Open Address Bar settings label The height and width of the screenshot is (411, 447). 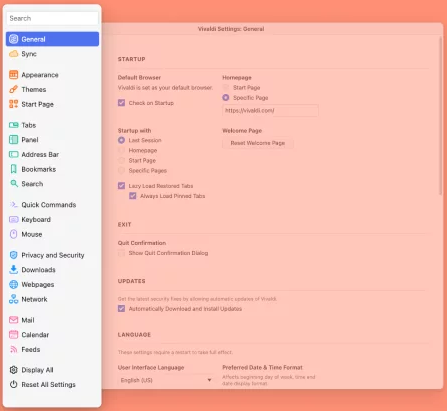tap(40, 154)
